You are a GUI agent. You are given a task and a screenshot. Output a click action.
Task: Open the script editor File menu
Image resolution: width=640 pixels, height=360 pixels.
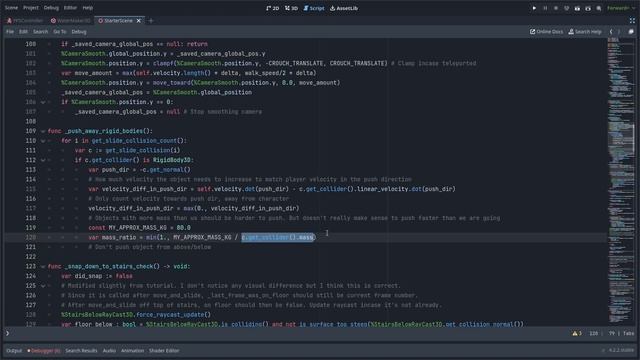tap(10, 31)
